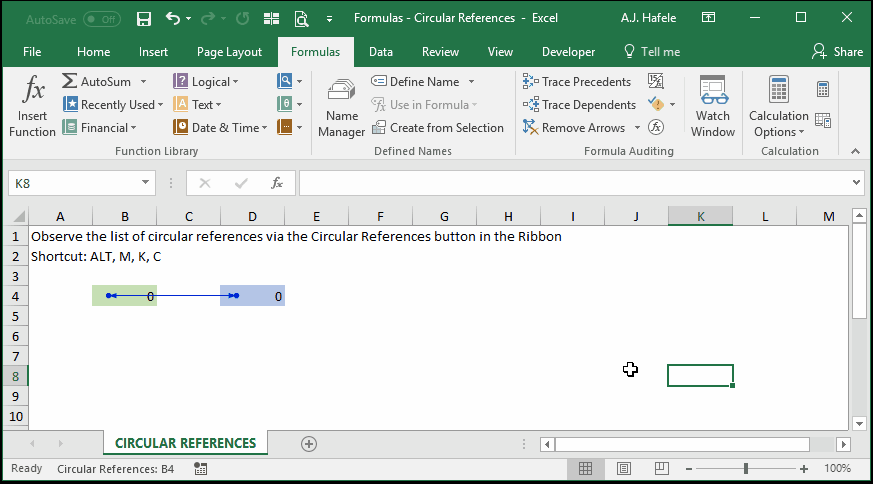Select the CIRCULAR REFERENCES sheet tab
This screenshot has width=873, height=484.
[x=185, y=443]
